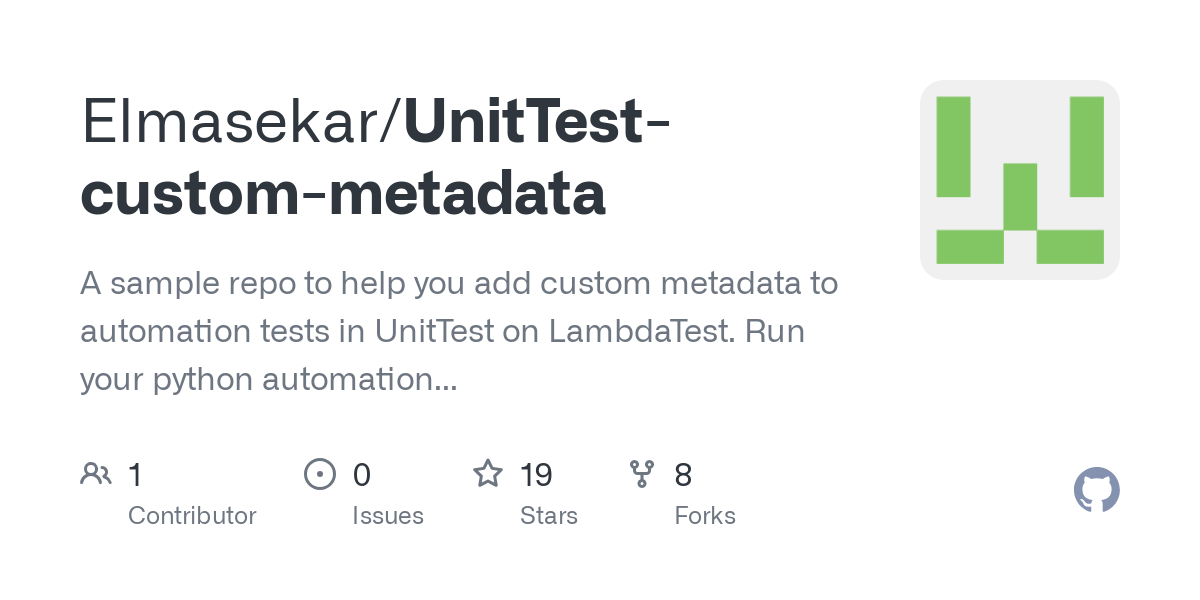Viewport: 1200px width, 600px height.
Task: Click the description's first line about sample repo
Action: [459, 284]
